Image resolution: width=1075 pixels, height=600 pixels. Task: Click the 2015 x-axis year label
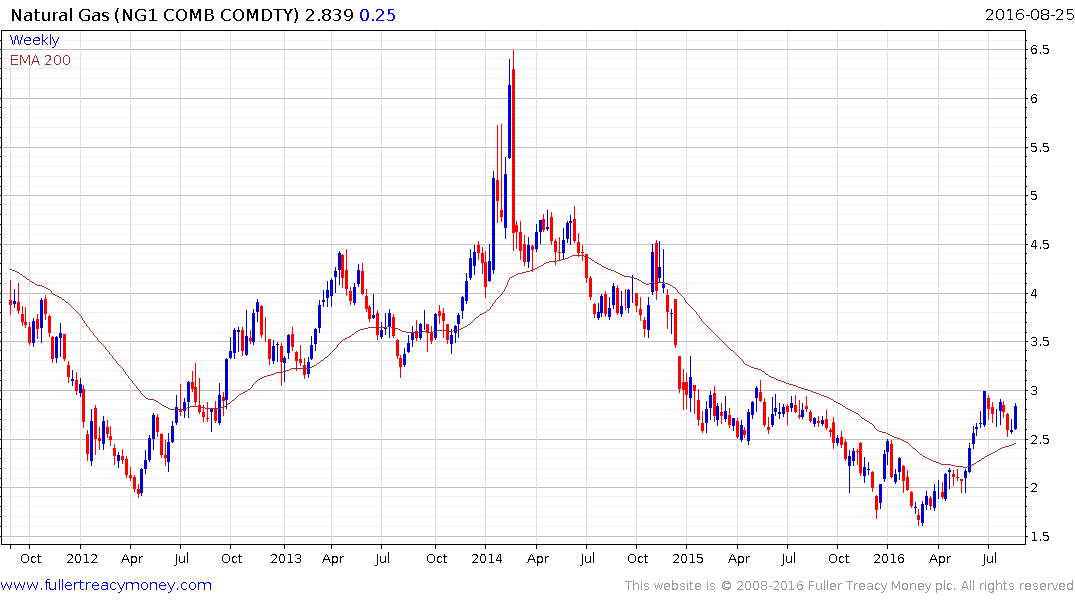click(x=688, y=558)
